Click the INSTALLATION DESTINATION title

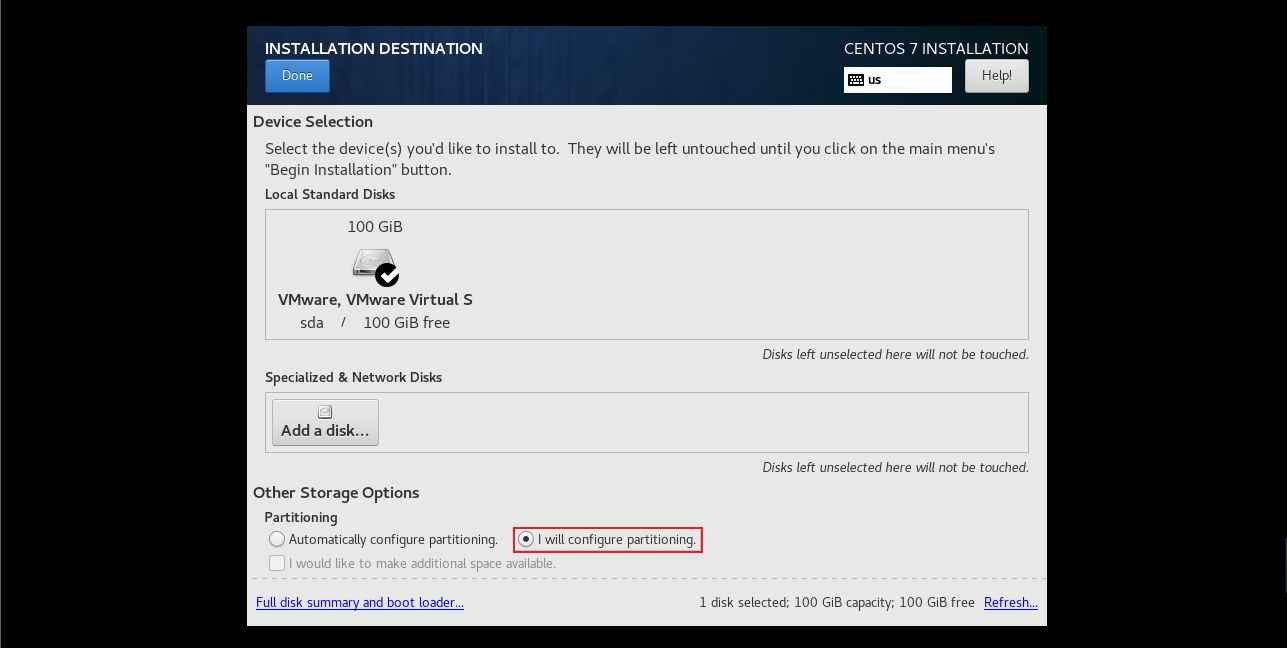coord(374,48)
